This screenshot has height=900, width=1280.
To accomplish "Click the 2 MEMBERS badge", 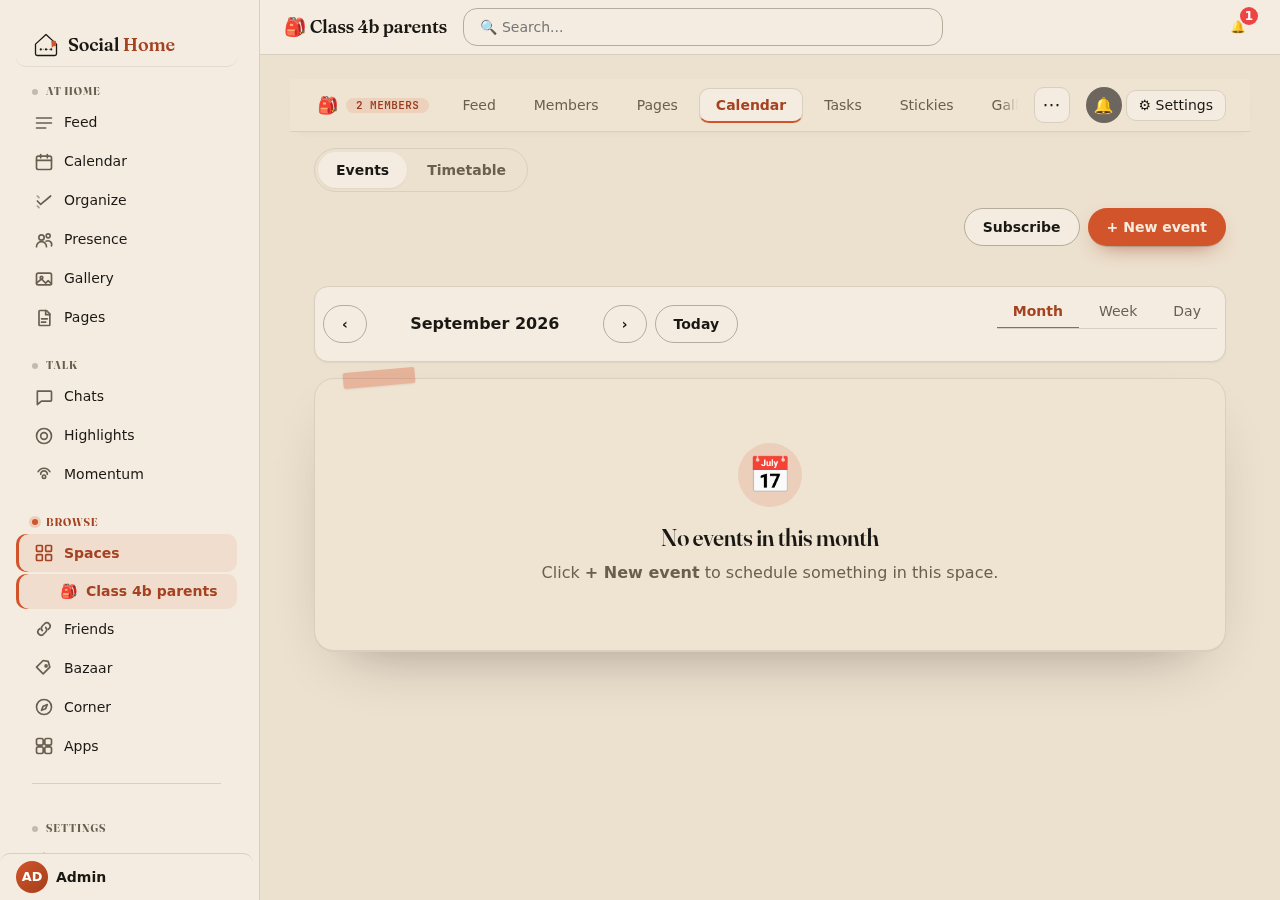I will pyautogui.click(x=387, y=105).
